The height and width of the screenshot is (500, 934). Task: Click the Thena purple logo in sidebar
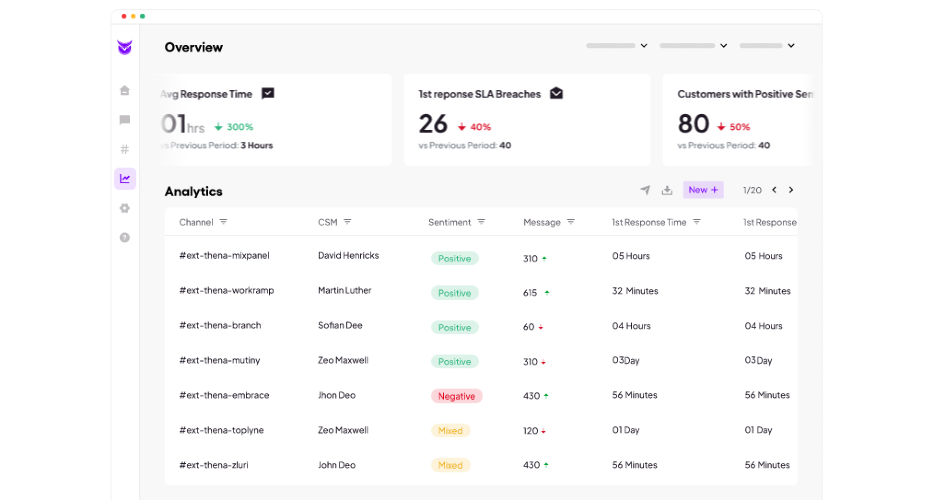point(124,47)
